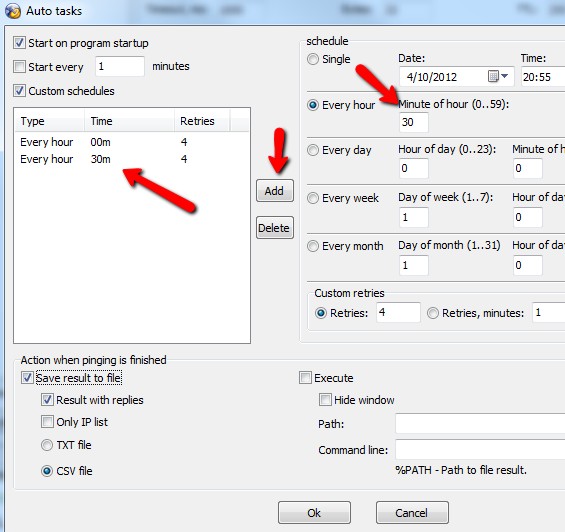Click the Retries minutes value field
Image resolution: width=565 pixels, height=532 pixels.
549,312
